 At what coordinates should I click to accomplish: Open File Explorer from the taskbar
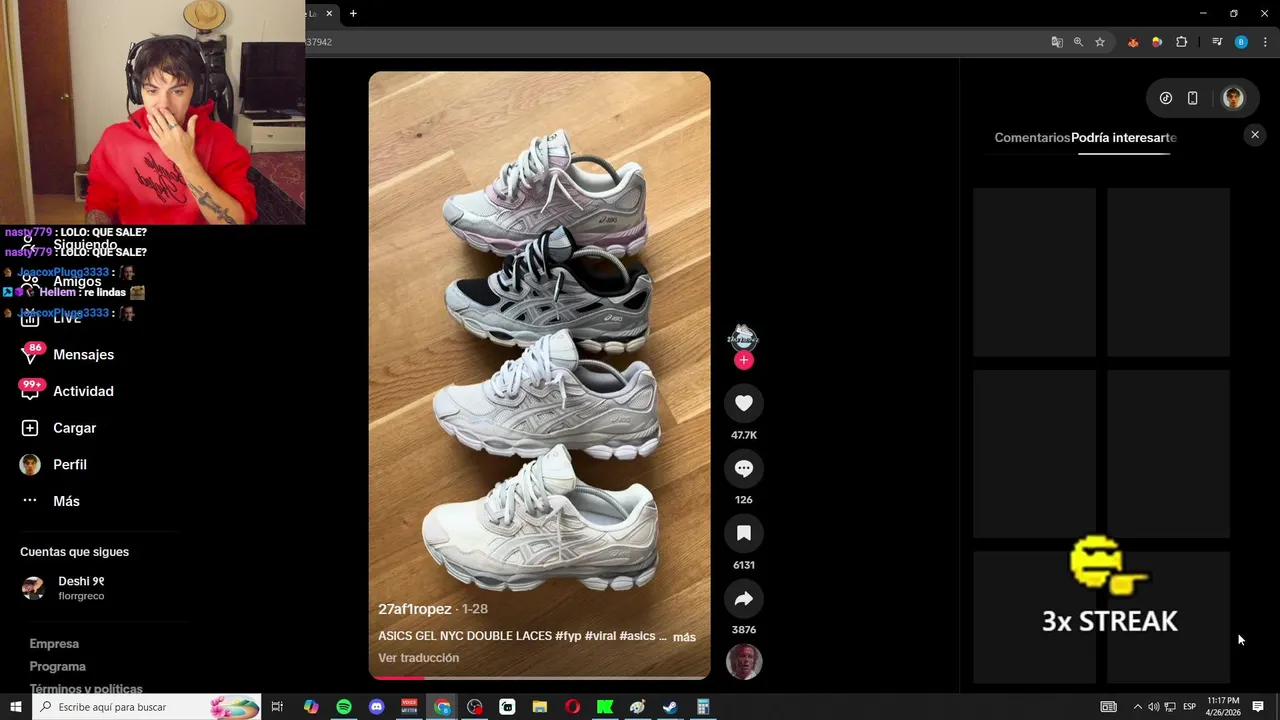click(x=540, y=707)
